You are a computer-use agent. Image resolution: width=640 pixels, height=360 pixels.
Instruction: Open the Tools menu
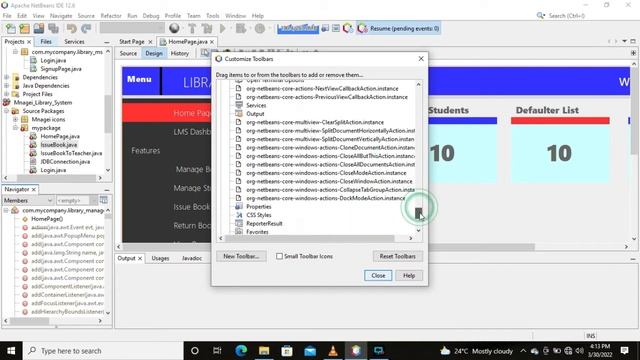[x=213, y=16]
